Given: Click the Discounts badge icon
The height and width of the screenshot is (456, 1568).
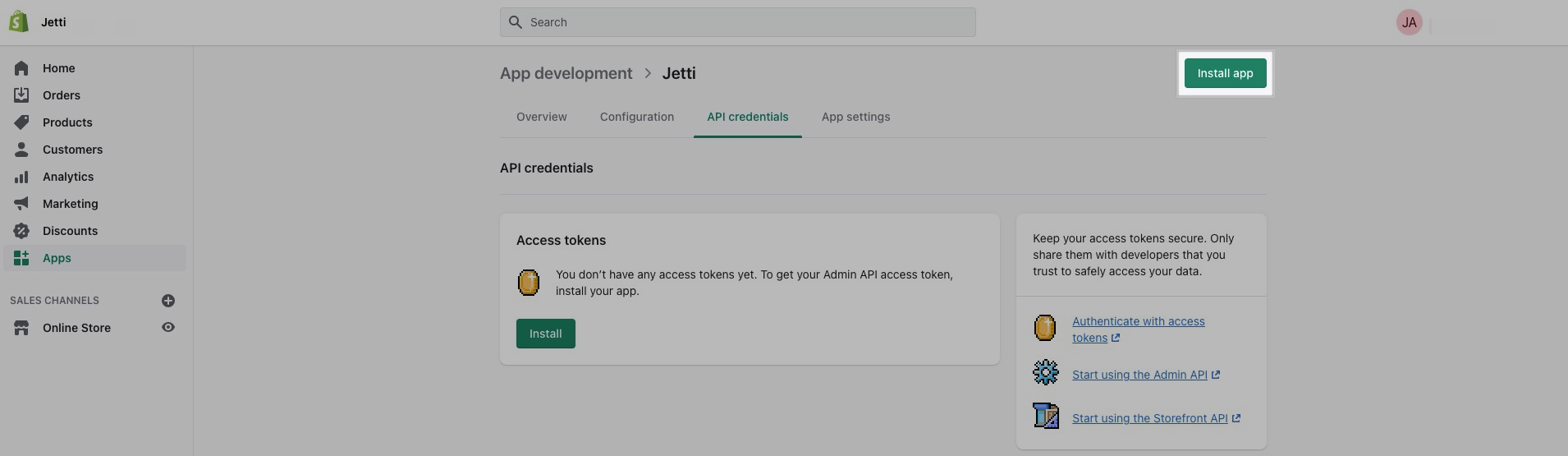Looking at the screenshot, I should point(21,231).
